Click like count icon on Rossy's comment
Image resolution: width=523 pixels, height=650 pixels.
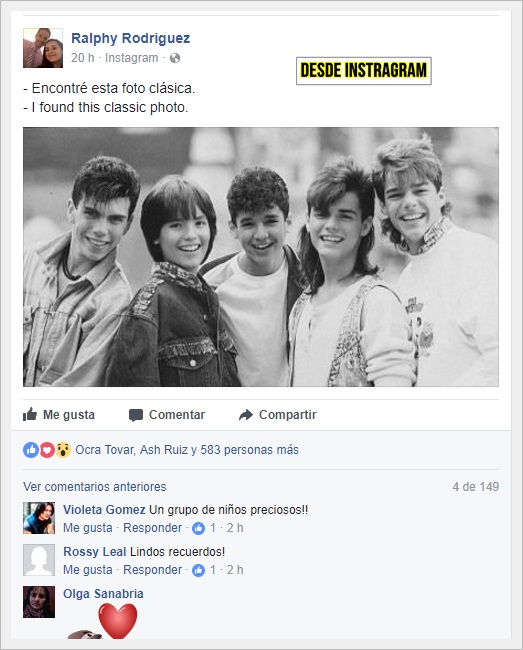click(x=199, y=570)
